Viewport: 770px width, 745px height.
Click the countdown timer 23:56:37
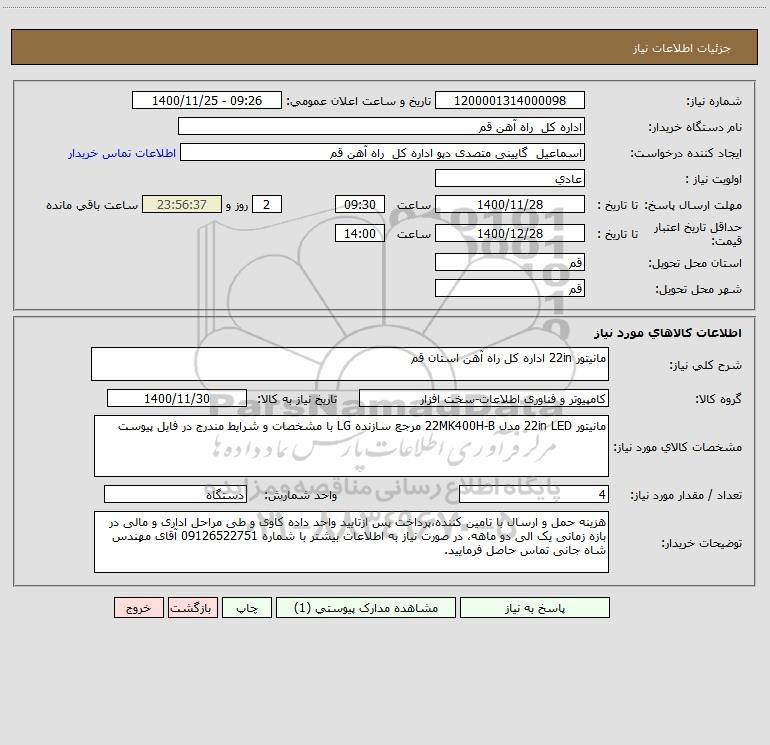point(182,204)
